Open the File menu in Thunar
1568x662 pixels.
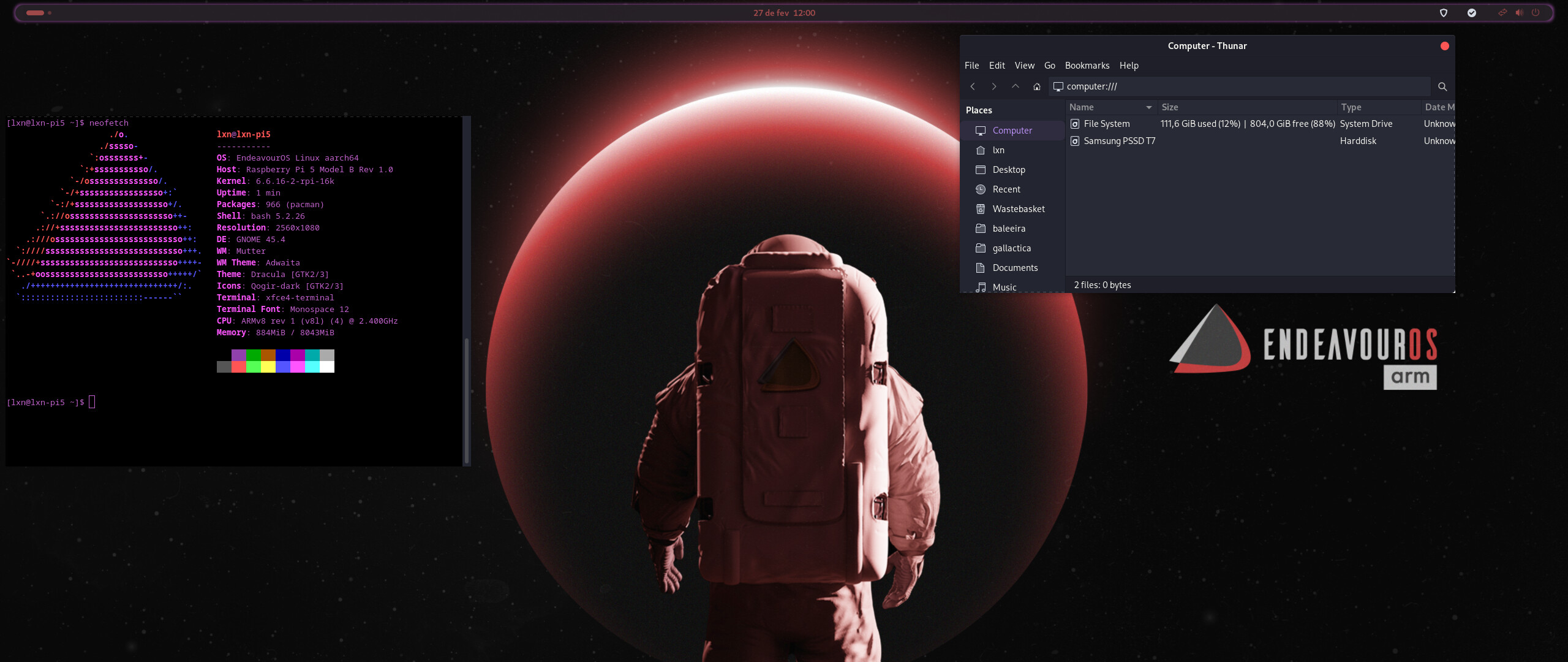click(971, 66)
